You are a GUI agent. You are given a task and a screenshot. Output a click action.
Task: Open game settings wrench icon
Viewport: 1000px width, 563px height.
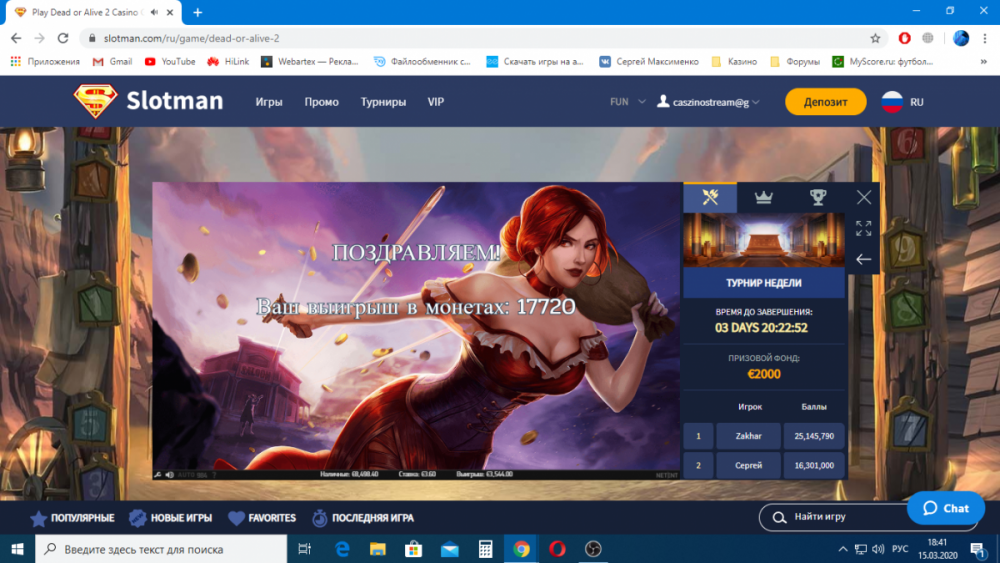pos(158,474)
